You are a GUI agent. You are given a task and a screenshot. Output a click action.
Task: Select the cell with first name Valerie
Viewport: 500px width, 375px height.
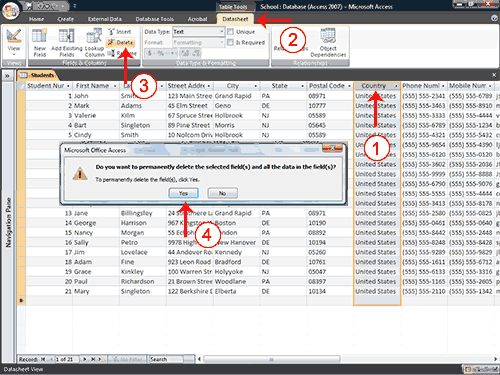coord(96,115)
